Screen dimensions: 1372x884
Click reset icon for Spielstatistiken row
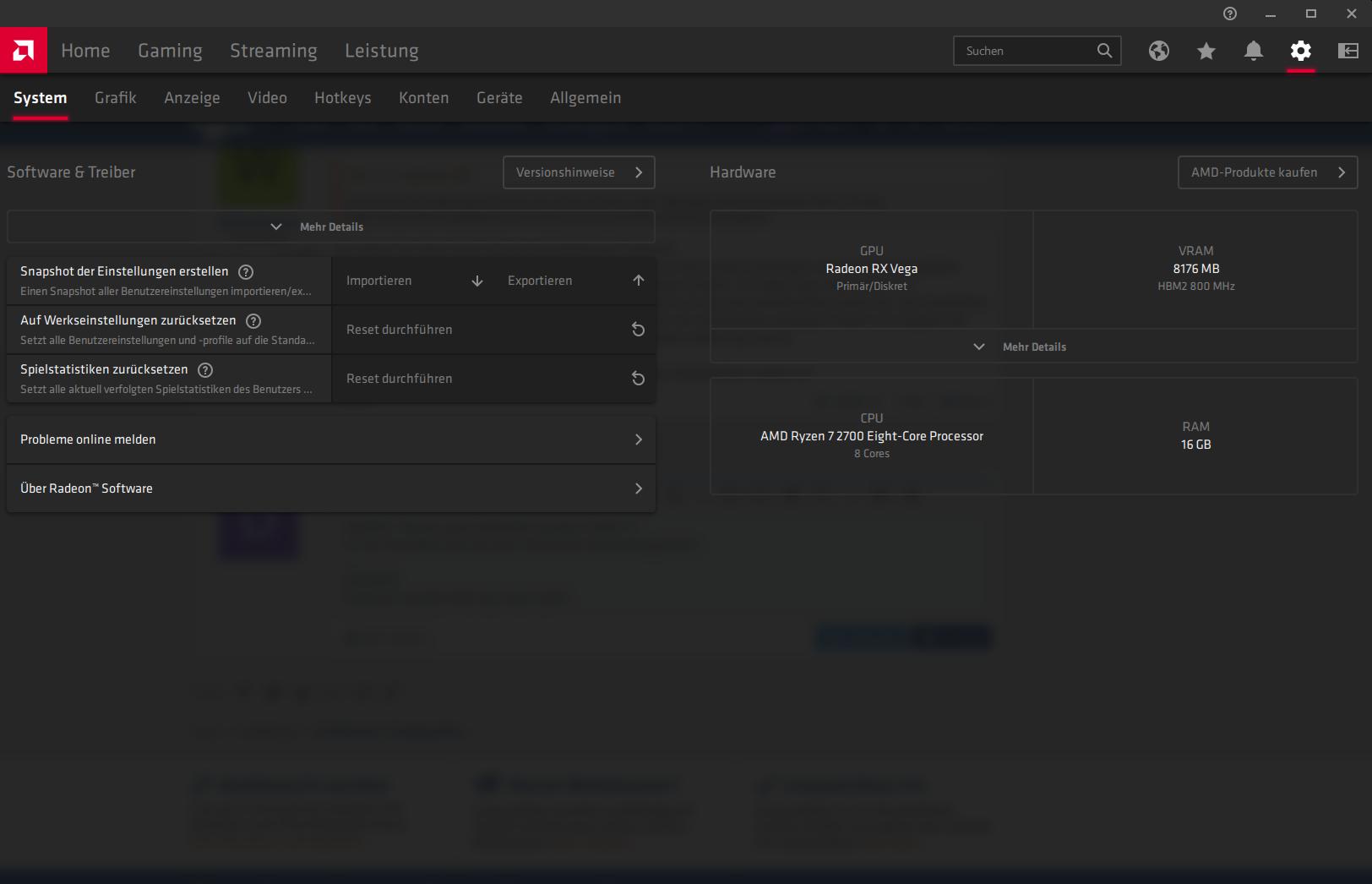pyautogui.click(x=639, y=379)
